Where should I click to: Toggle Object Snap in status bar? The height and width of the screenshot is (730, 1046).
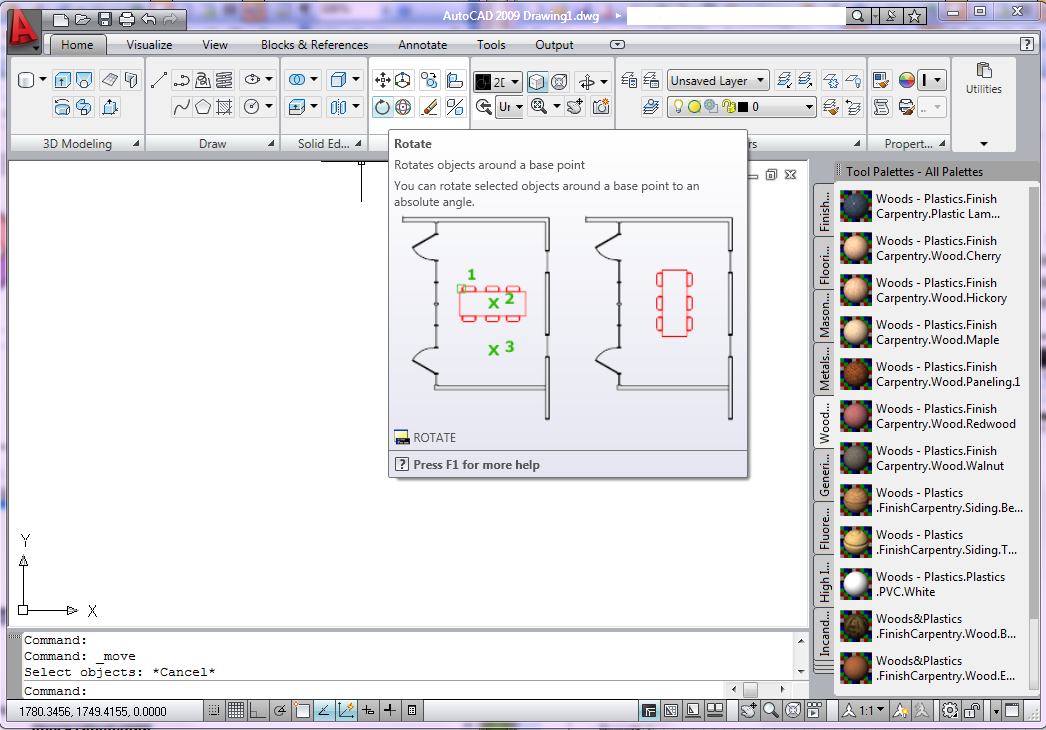tap(302, 711)
